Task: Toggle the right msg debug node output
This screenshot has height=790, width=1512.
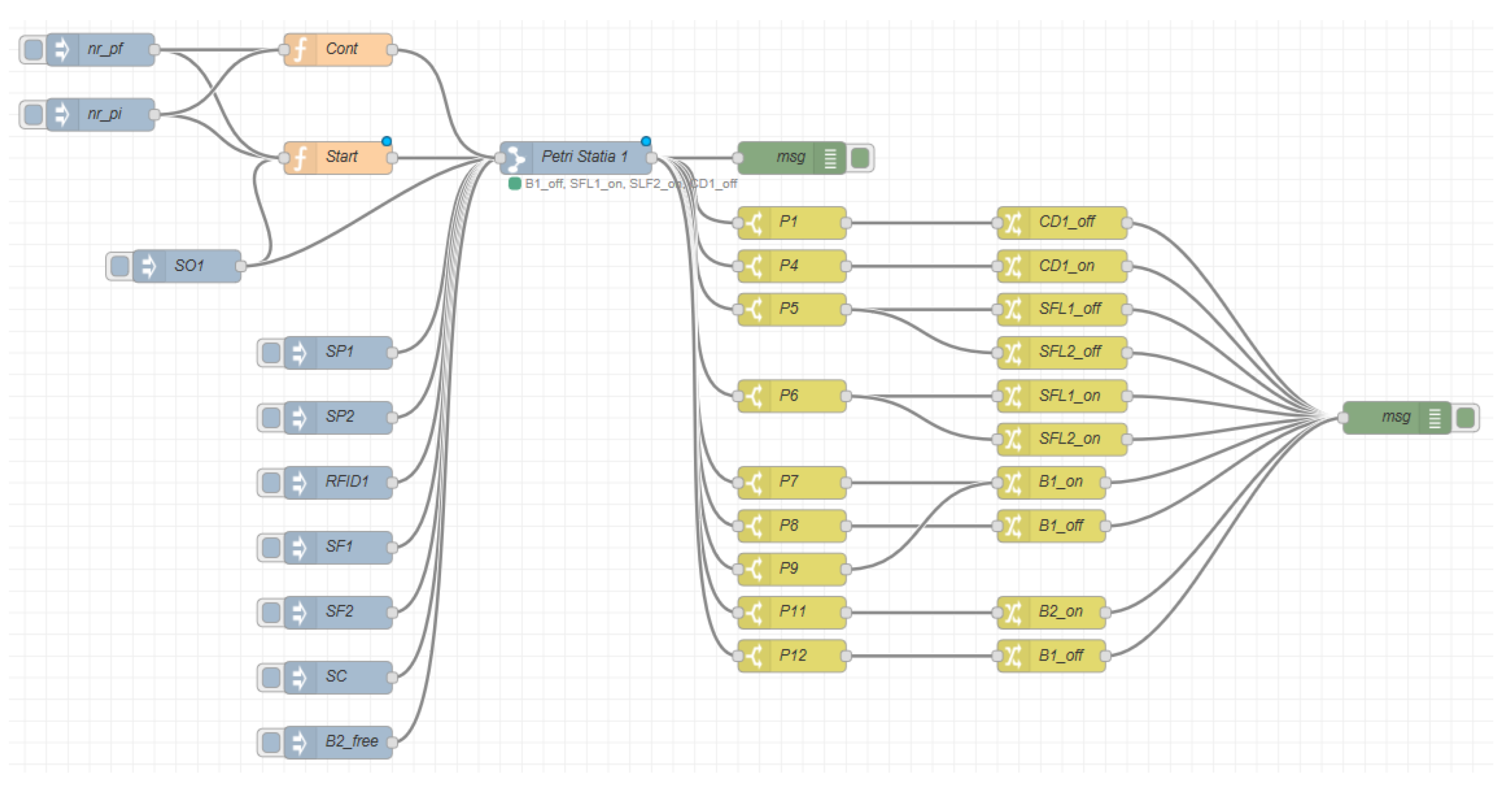Action: pyautogui.click(x=1466, y=418)
